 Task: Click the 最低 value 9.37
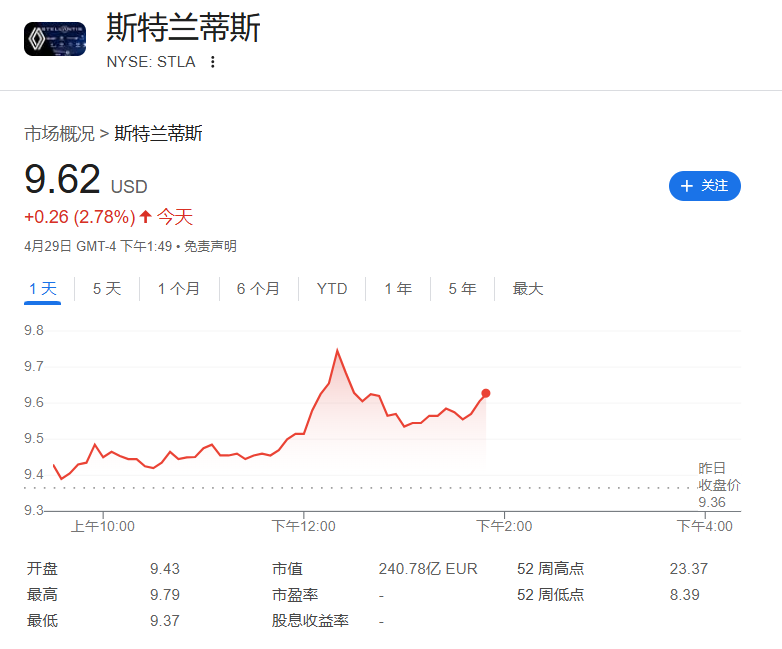pos(165,621)
